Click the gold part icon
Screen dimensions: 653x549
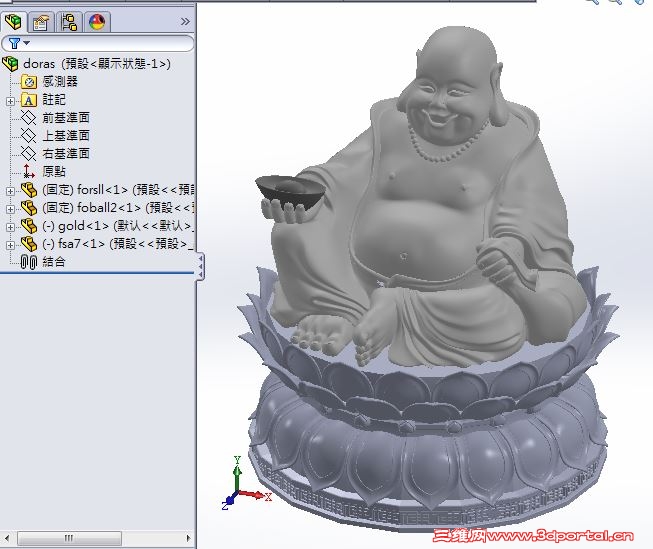click(x=29, y=226)
